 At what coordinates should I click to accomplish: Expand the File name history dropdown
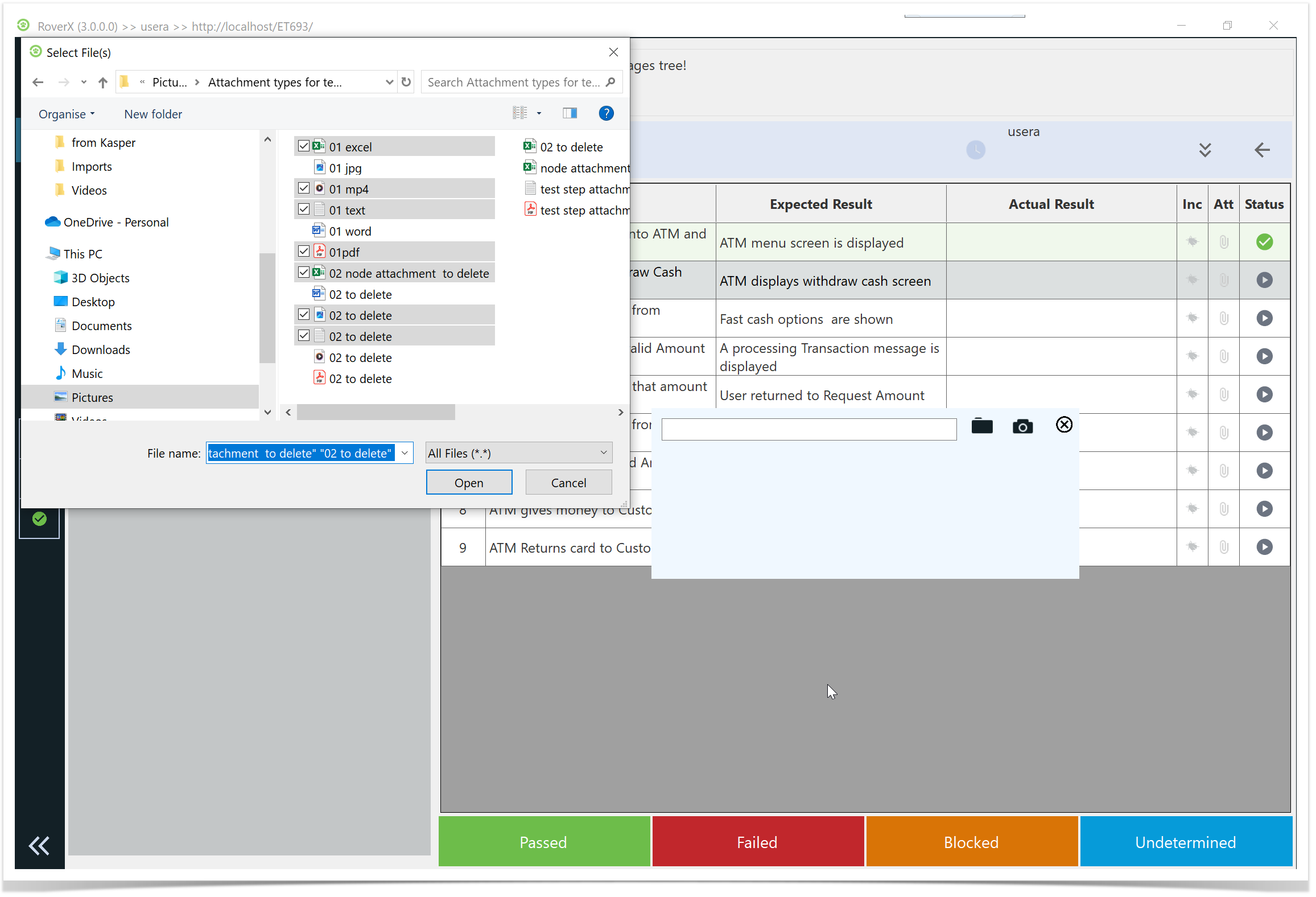point(405,453)
